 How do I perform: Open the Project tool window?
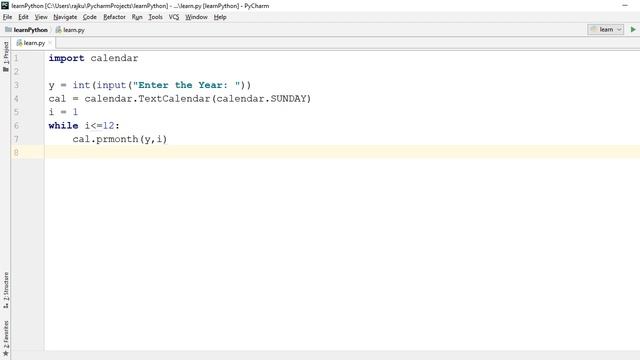[6, 56]
